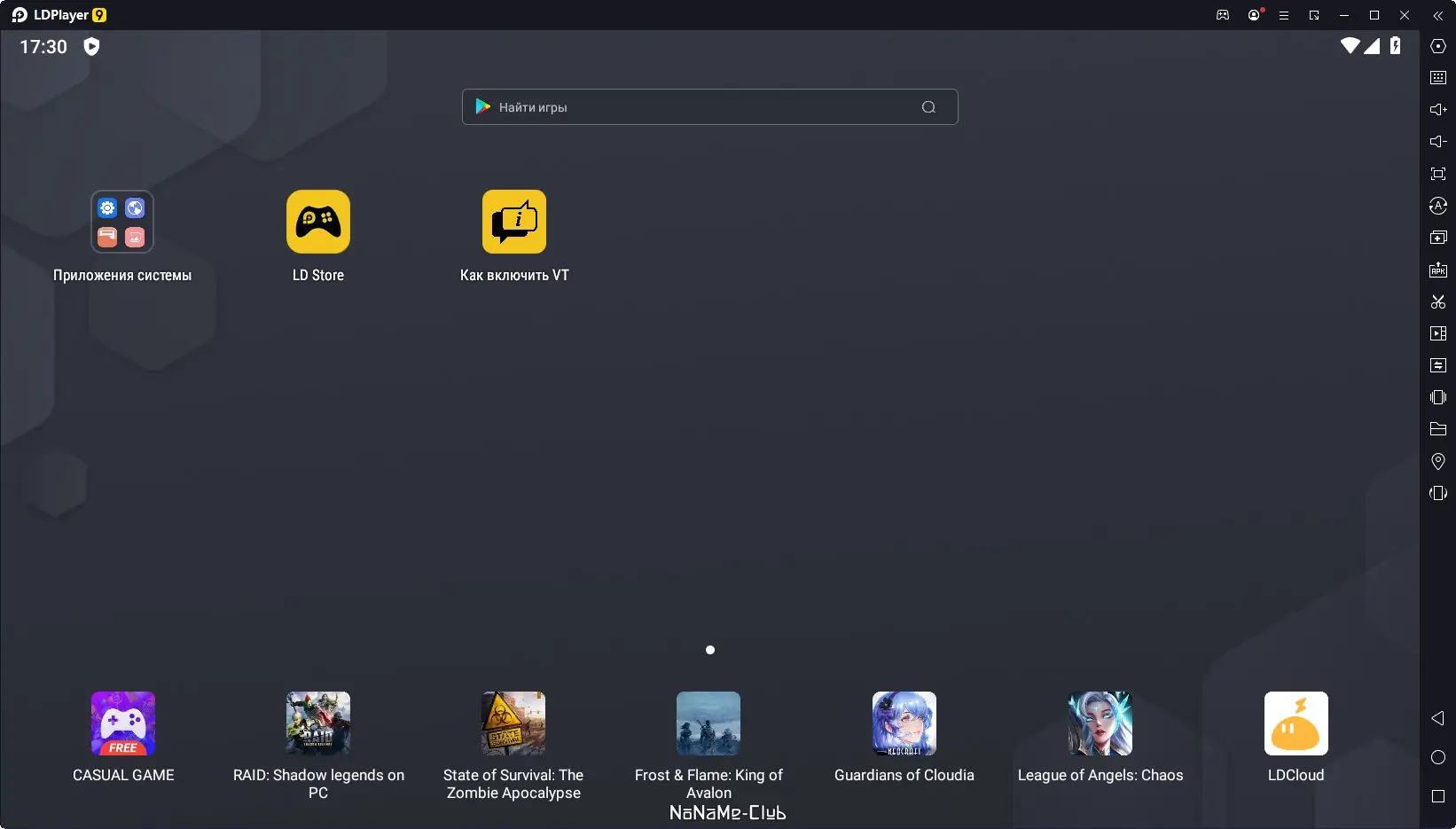
Task: Launch Frost & Flame: King of Avalon
Action: pyautogui.click(x=708, y=723)
